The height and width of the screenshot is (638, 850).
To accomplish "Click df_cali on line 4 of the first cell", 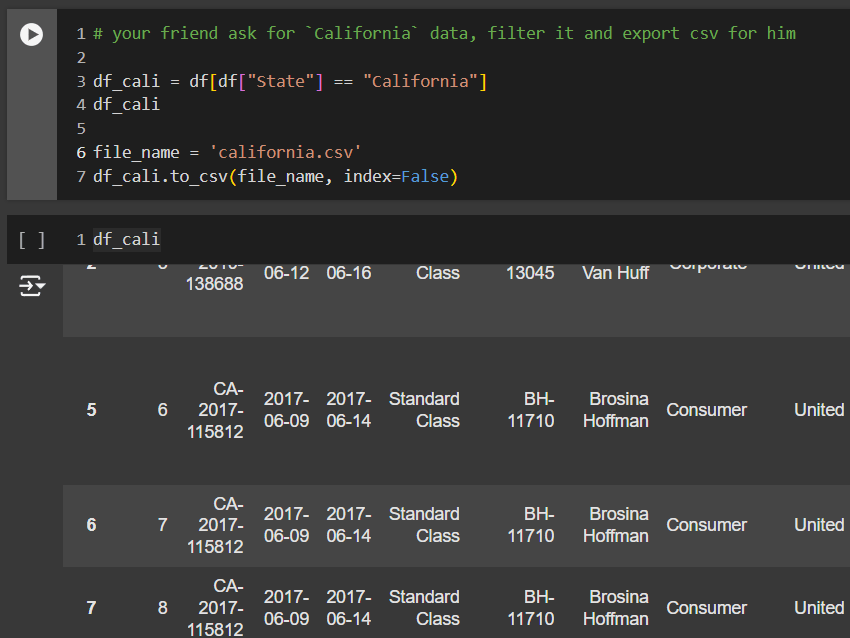I will point(126,105).
